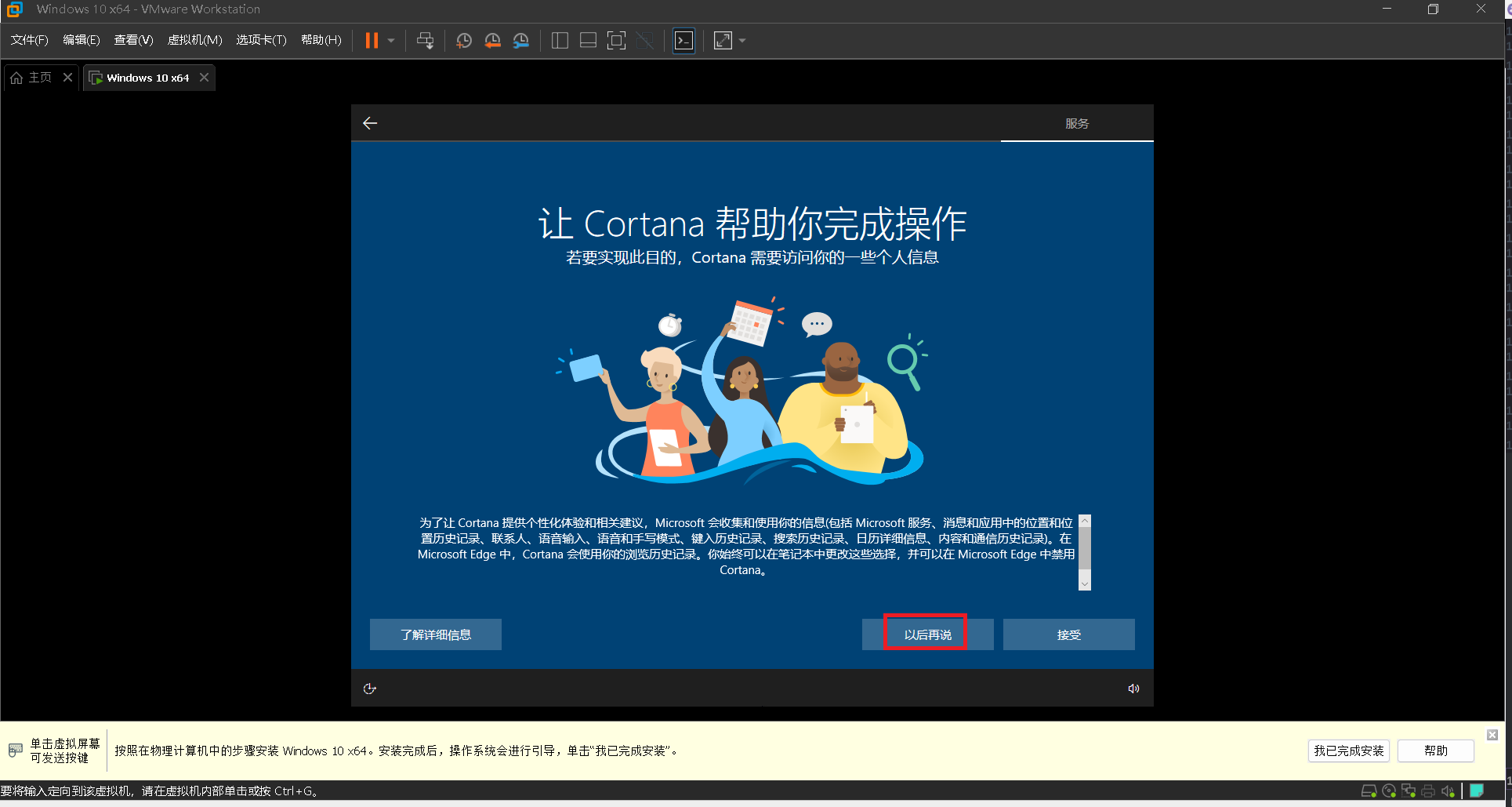Click the printer status icon

1428,791
